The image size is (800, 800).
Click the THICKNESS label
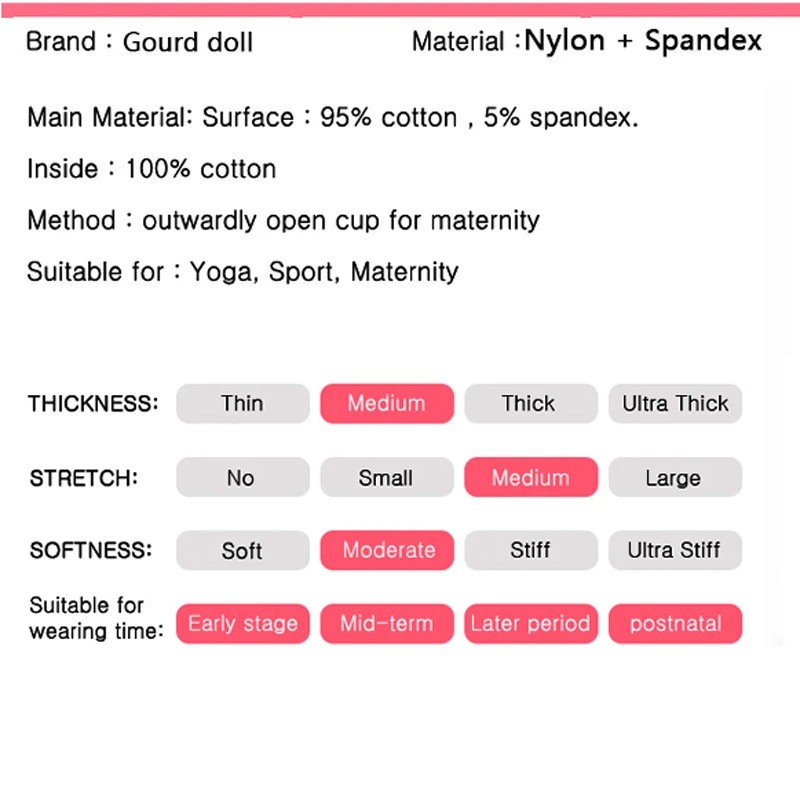click(x=93, y=404)
